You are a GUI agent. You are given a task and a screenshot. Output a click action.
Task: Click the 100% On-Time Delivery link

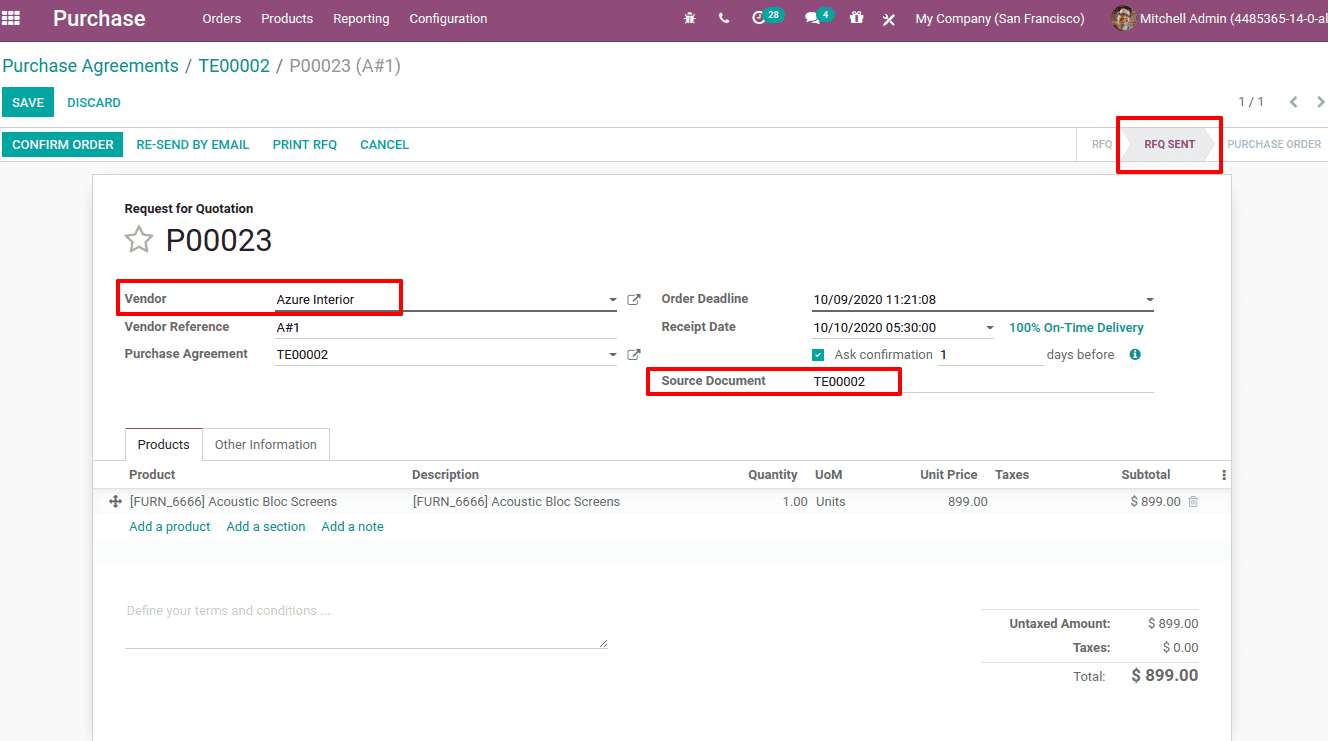click(1076, 328)
